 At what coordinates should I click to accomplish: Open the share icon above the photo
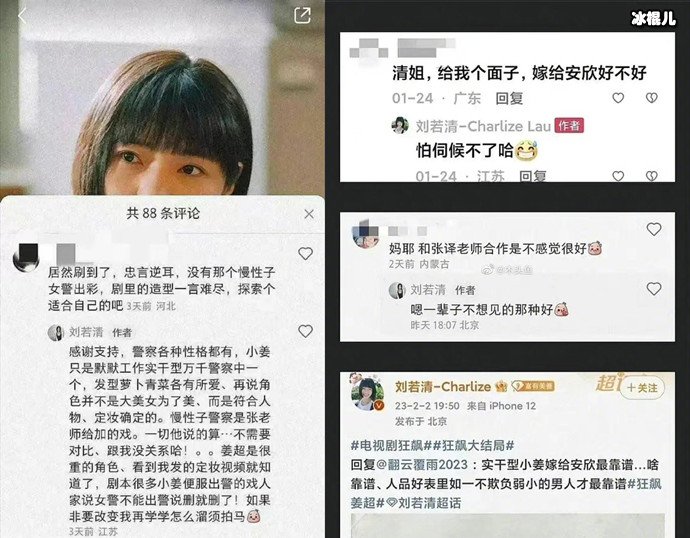coord(302,15)
